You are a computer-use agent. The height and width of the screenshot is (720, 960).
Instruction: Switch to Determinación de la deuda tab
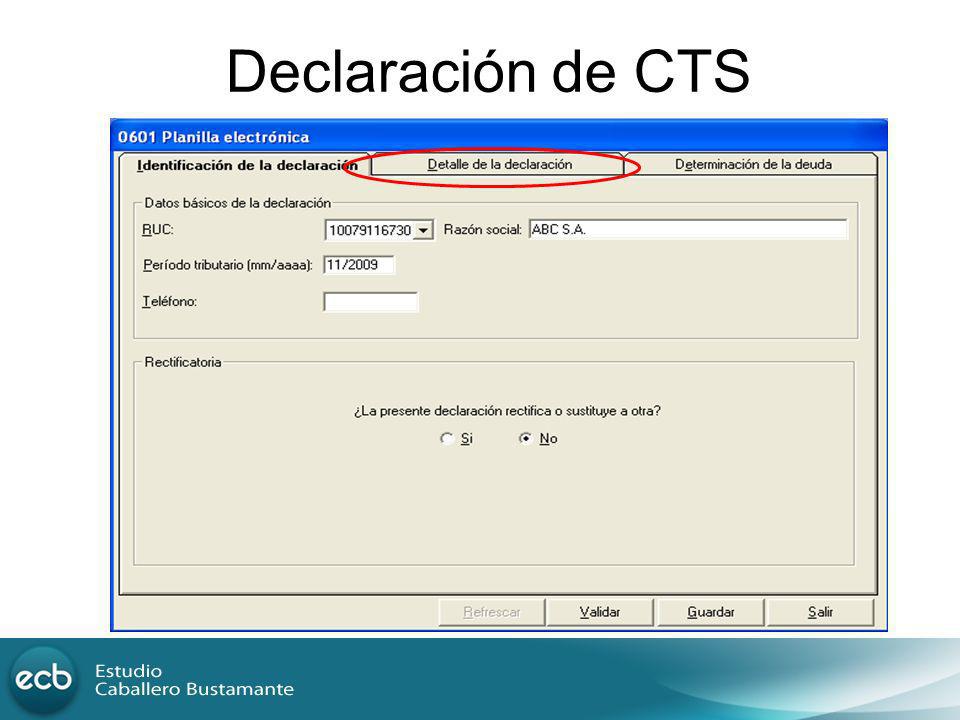(x=752, y=164)
